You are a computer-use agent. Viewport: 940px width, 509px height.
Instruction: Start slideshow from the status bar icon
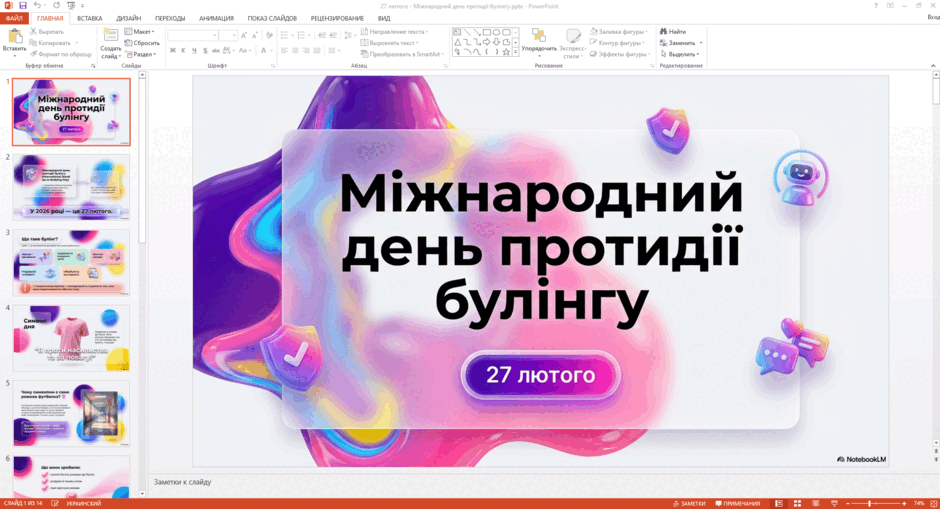(x=834, y=504)
